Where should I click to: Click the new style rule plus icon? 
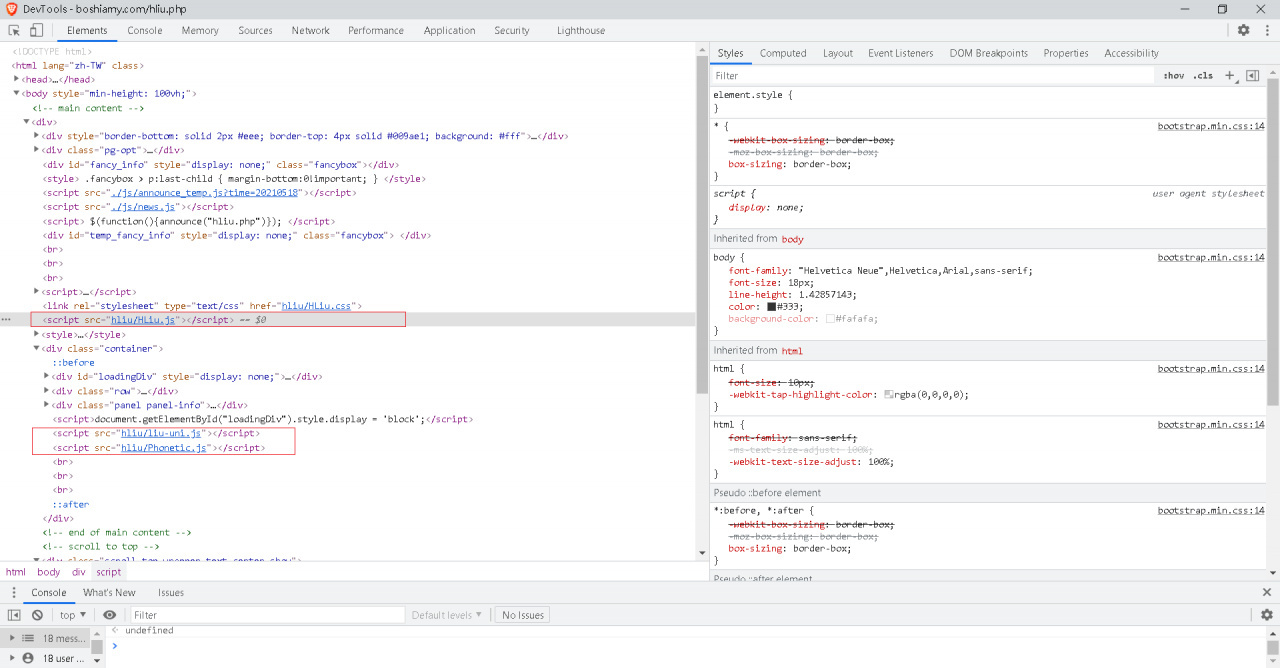tap(1230, 75)
